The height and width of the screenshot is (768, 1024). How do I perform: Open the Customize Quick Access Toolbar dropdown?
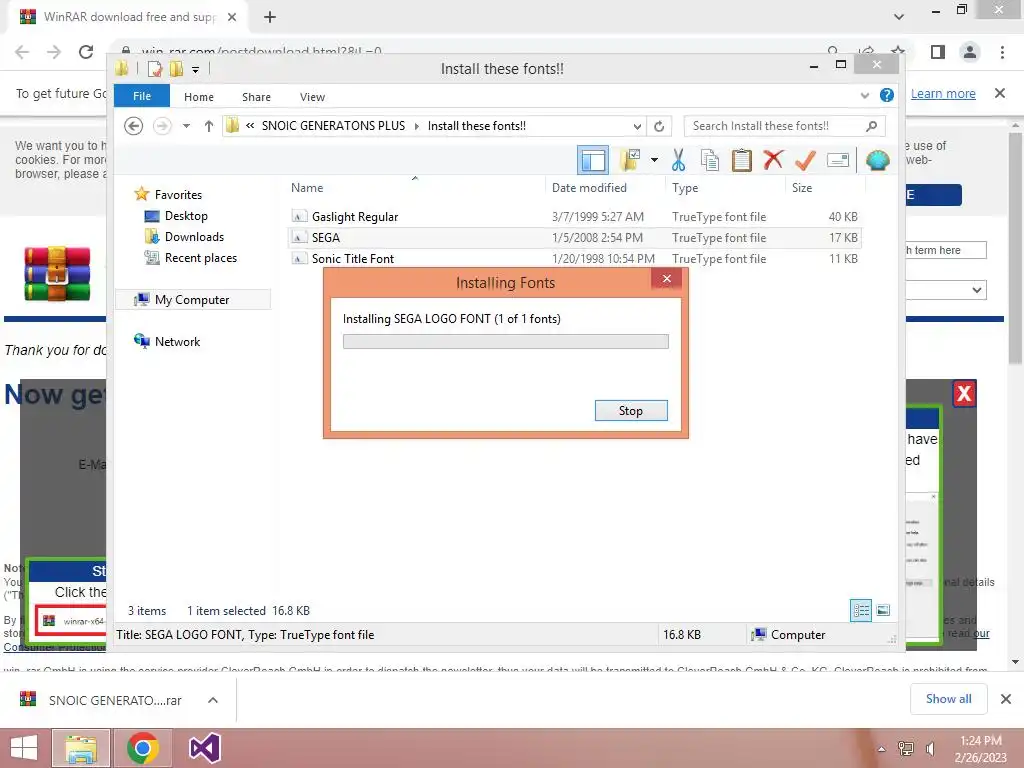point(195,69)
